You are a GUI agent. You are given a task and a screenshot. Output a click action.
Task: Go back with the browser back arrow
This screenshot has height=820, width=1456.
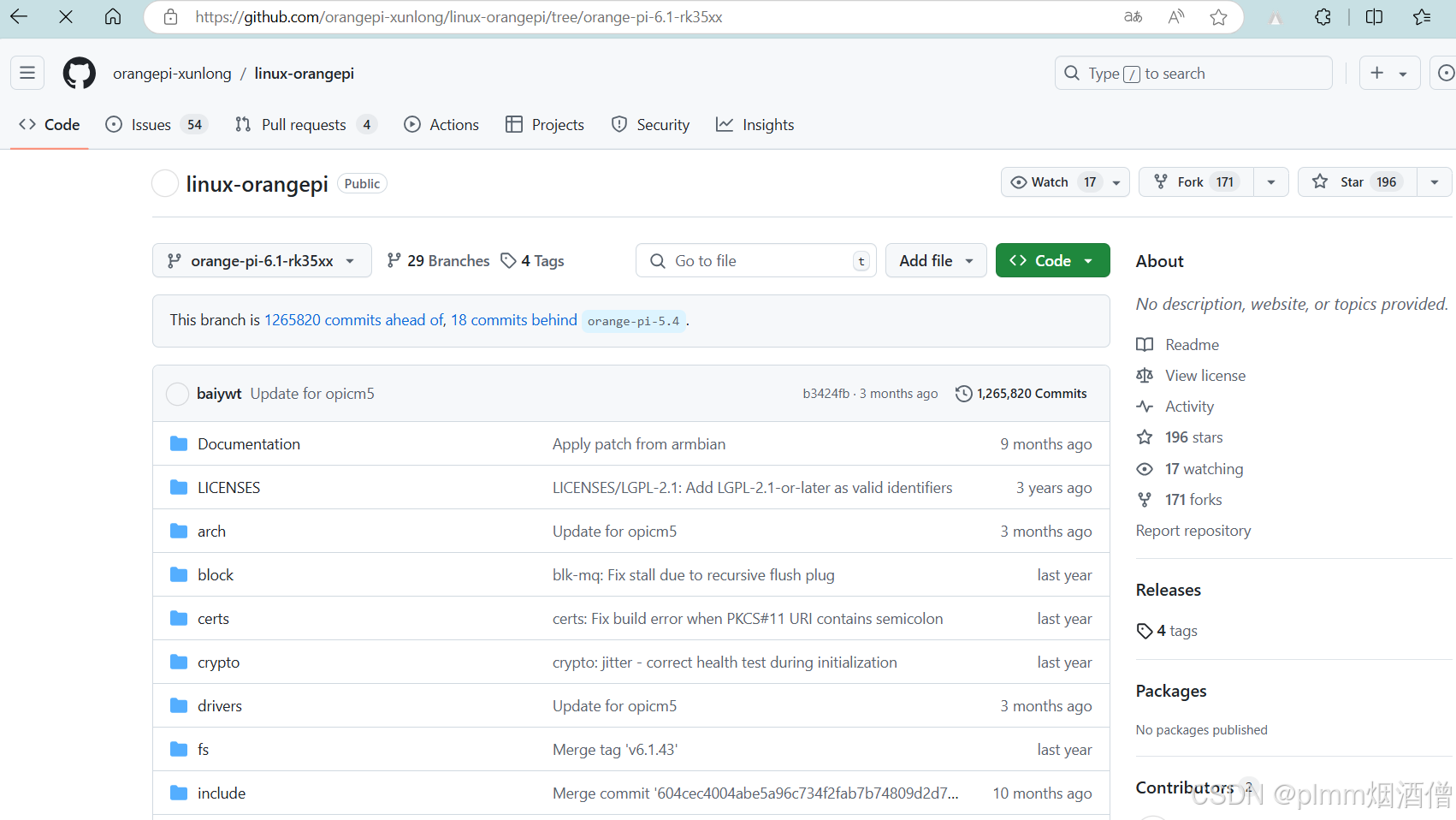coord(19,16)
